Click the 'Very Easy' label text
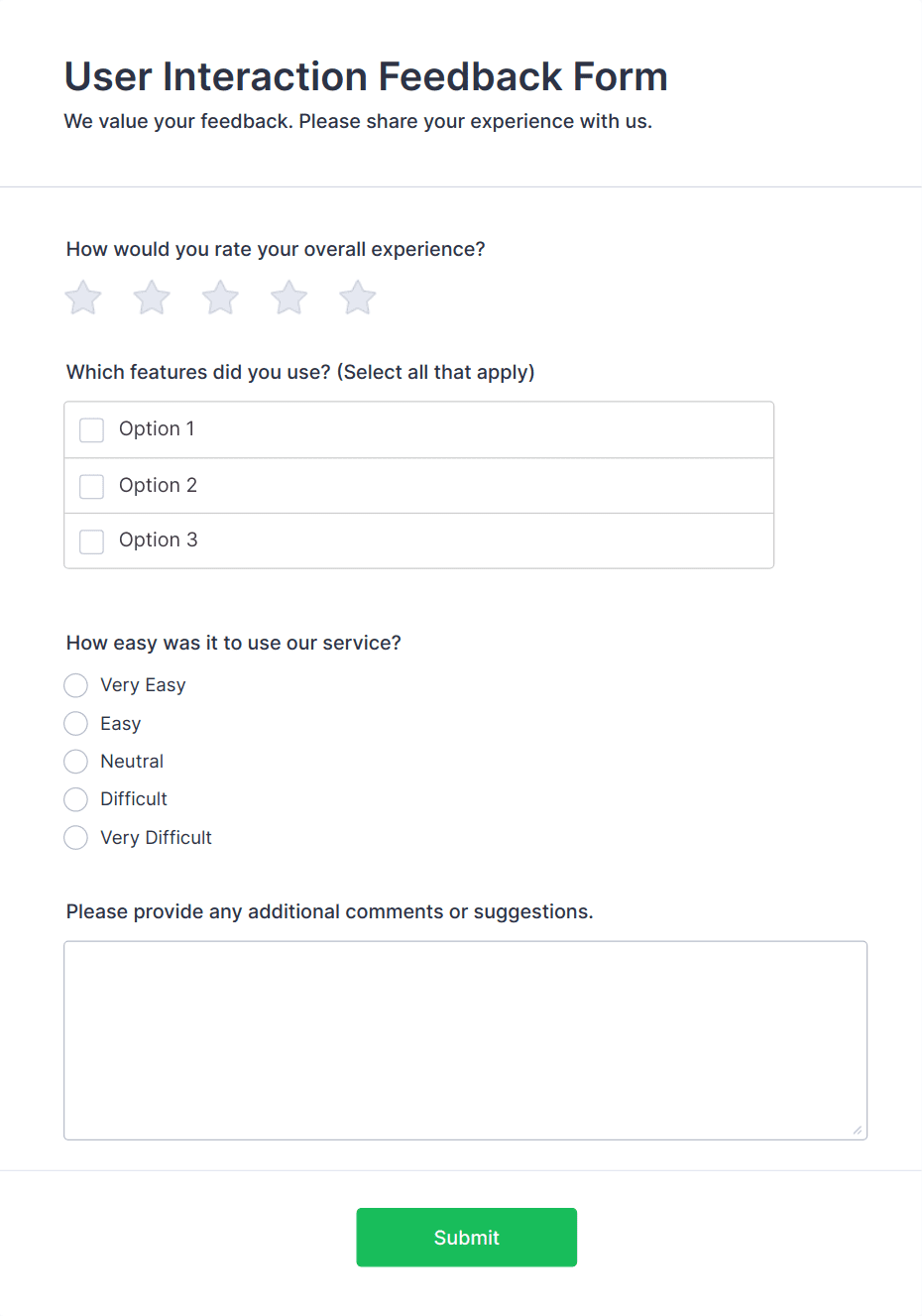The height and width of the screenshot is (1316, 922). 143,684
